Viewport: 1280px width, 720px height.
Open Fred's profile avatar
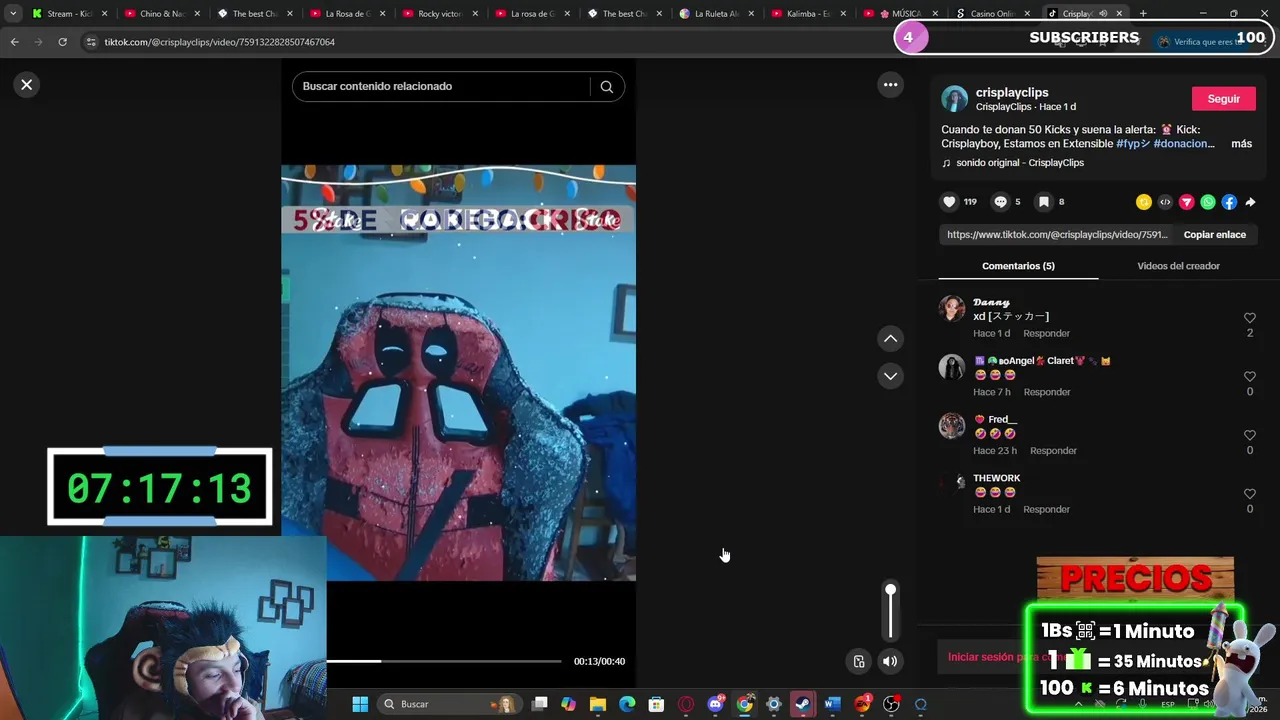pyautogui.click(x=952, y=426)
